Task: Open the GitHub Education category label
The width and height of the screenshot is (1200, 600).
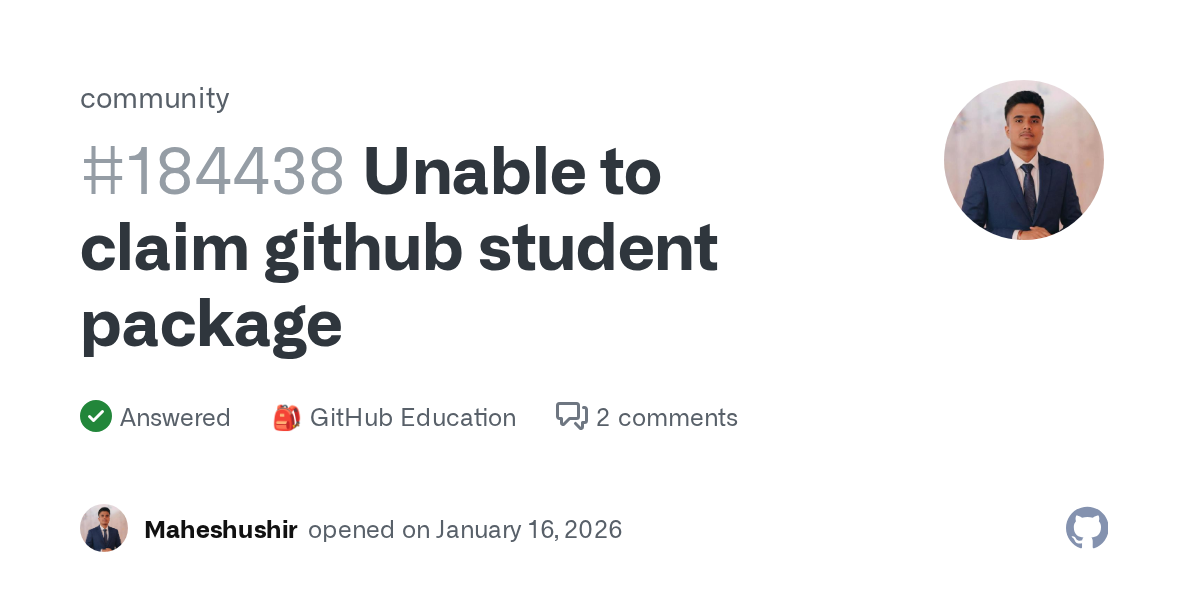Action: point(413,417)
